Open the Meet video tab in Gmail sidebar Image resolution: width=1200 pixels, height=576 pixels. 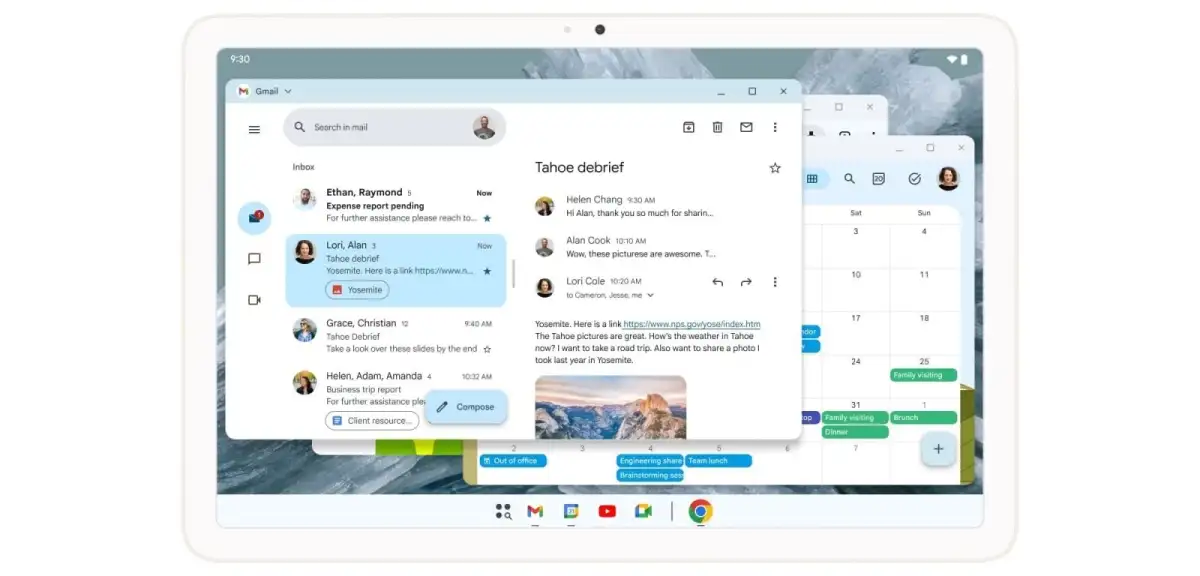pyautogui.click(x=254, y=300)
